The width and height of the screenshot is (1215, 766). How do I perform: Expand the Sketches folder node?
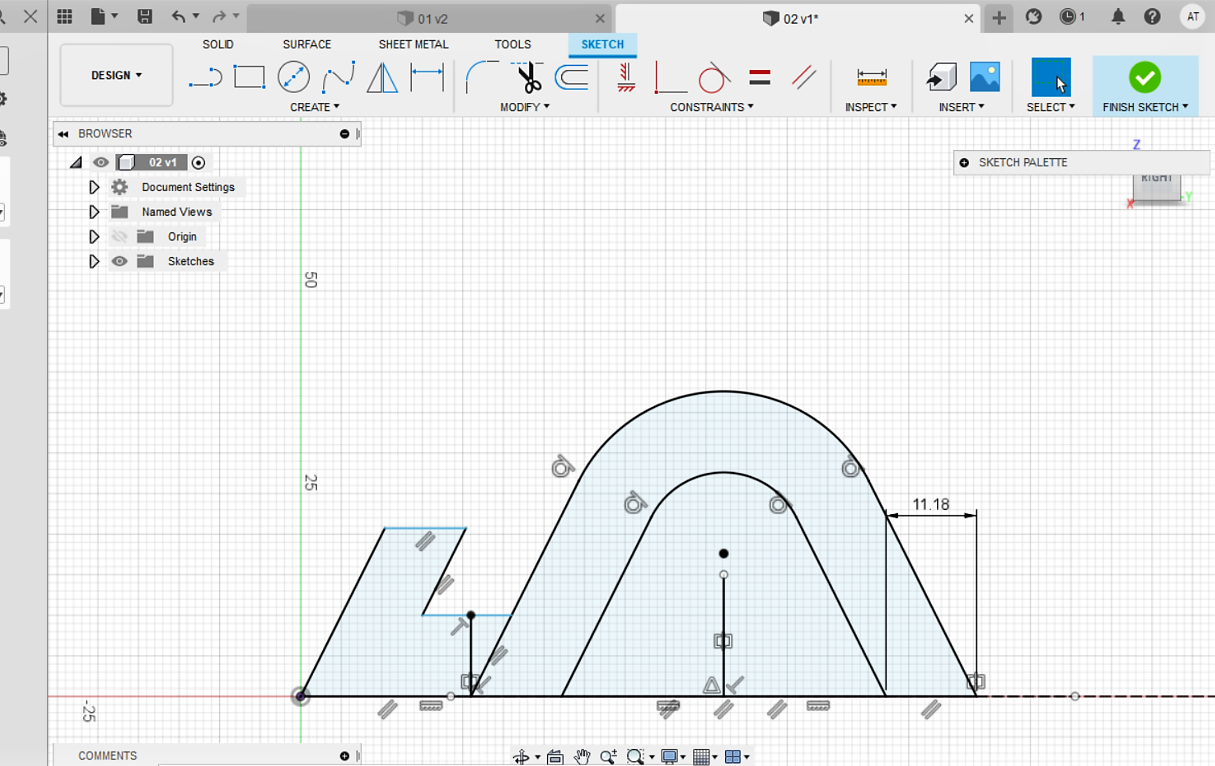coord(94,261)
